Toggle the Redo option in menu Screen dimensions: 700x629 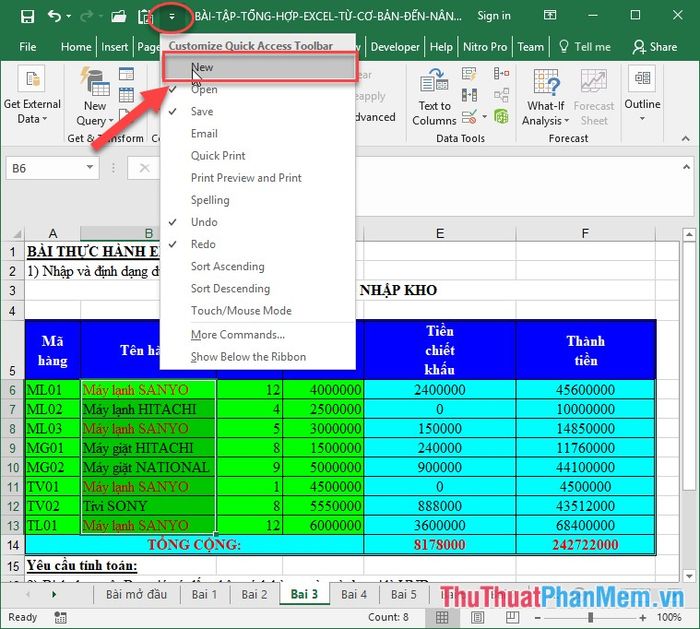click(203, 244)
